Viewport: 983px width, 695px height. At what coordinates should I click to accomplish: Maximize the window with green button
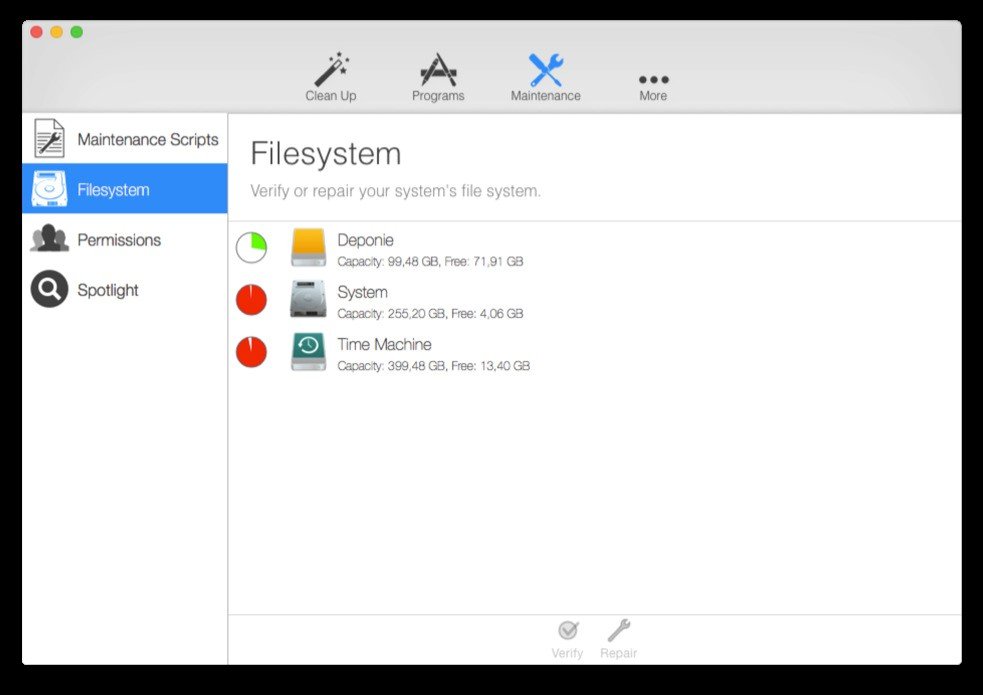click(x=76, y=32)
